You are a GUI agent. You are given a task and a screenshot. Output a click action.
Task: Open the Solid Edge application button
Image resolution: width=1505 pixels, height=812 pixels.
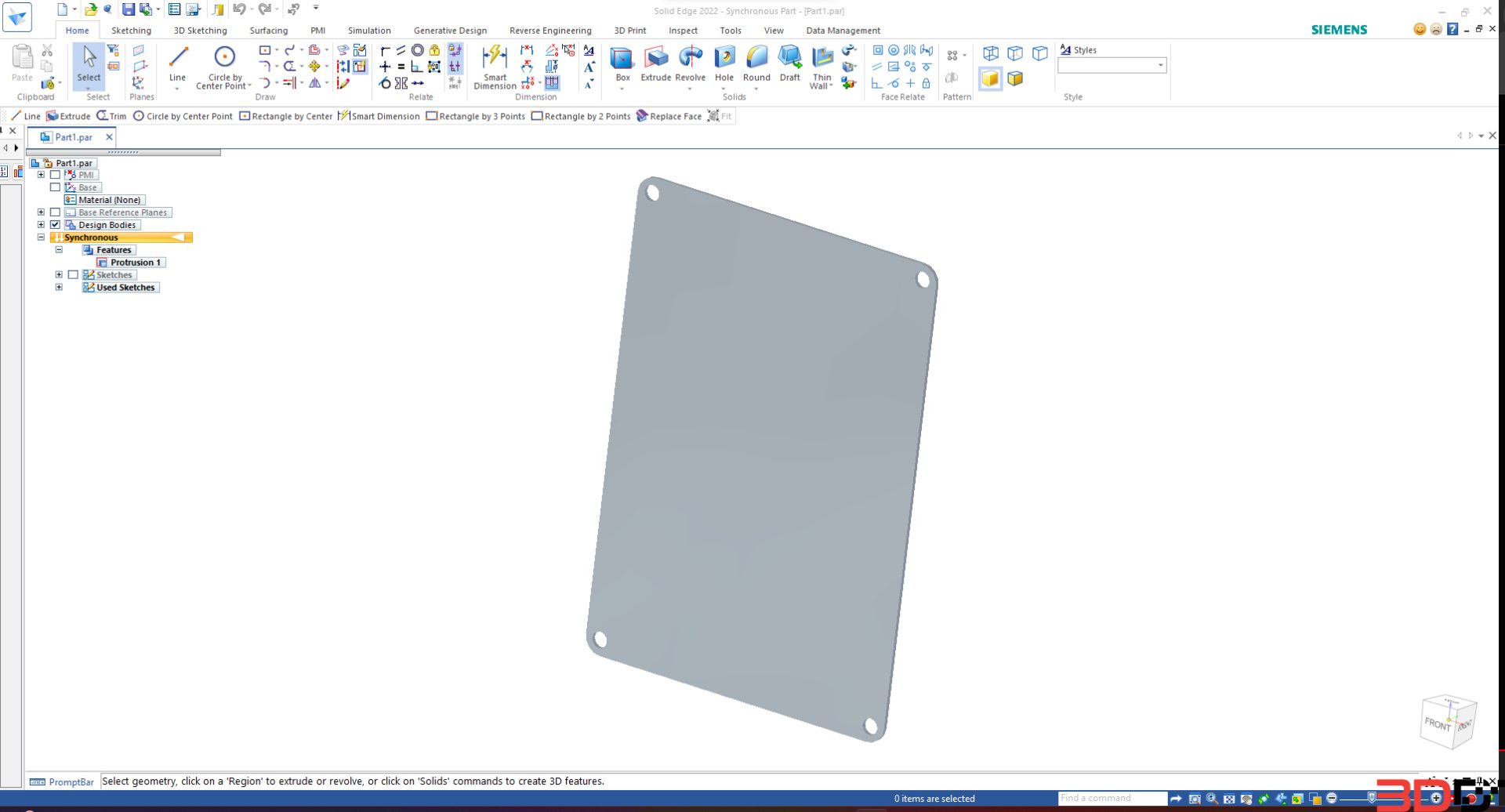click(17, 16)
